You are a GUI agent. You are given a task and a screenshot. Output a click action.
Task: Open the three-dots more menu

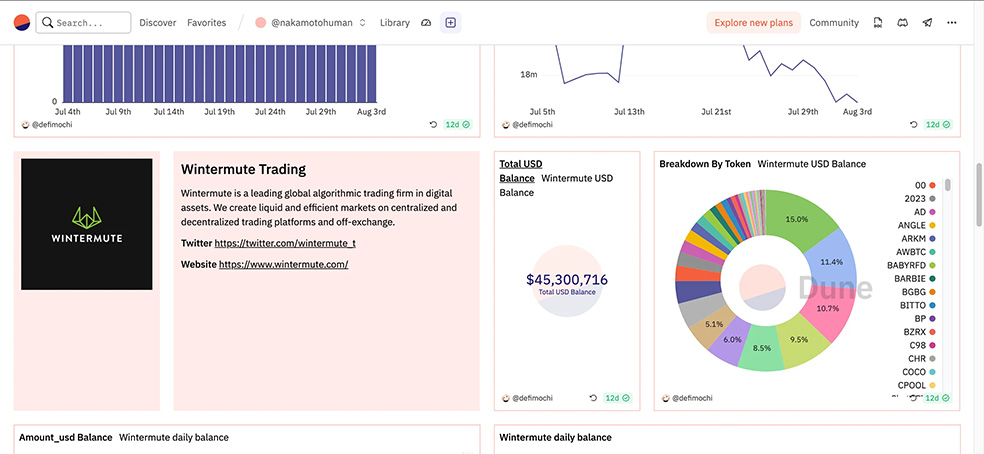point(952,23)
